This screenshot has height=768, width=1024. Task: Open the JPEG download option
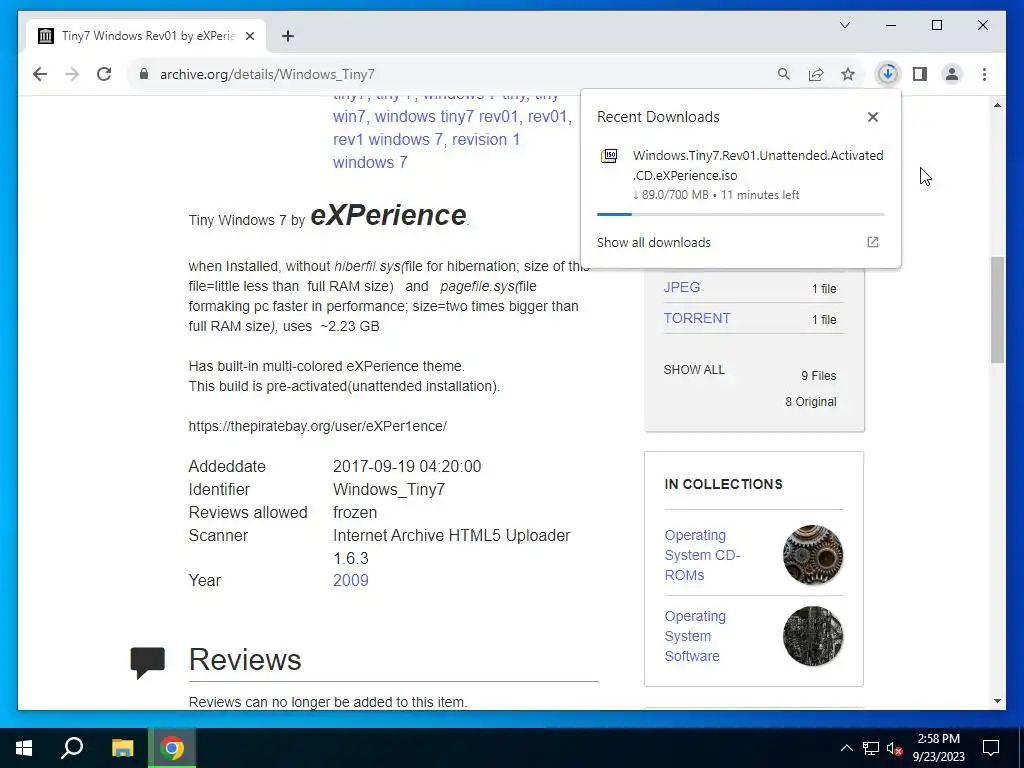[681, 287]
